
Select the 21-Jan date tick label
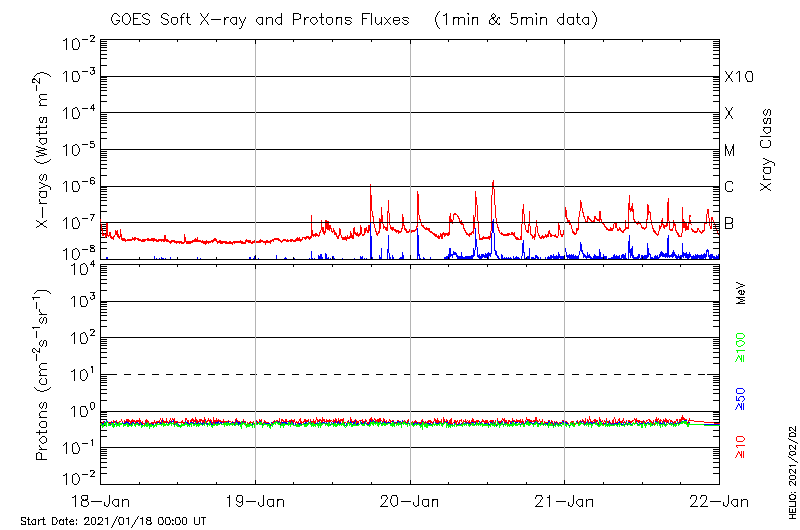565,500
